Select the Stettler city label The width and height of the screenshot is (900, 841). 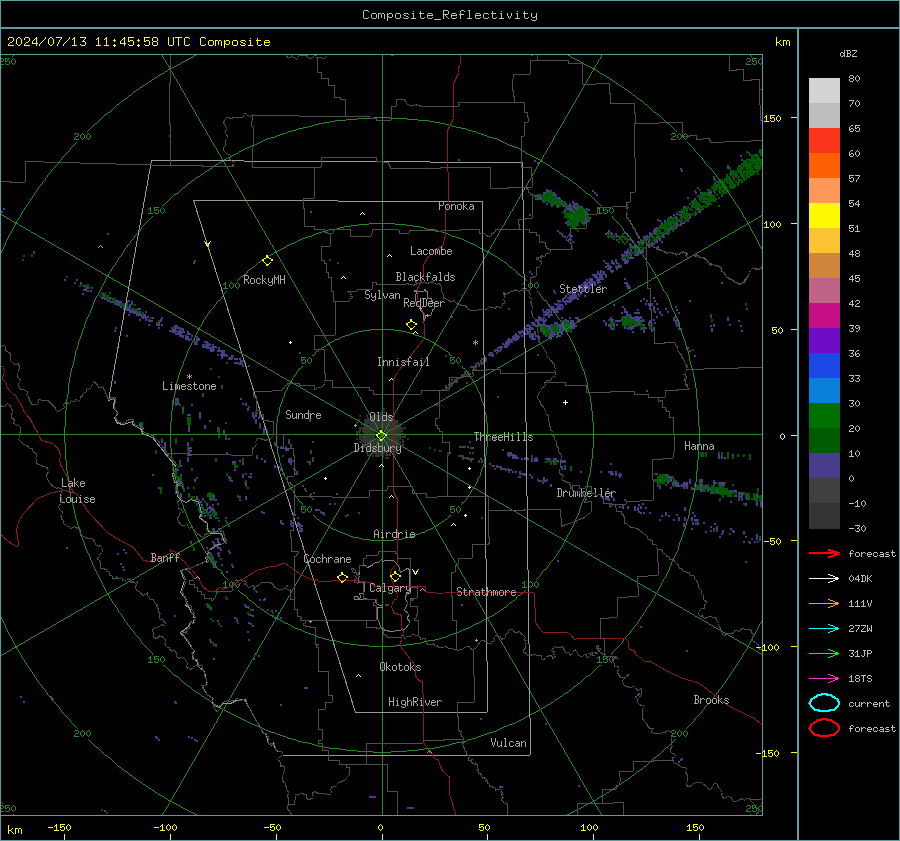pos(583,289)
